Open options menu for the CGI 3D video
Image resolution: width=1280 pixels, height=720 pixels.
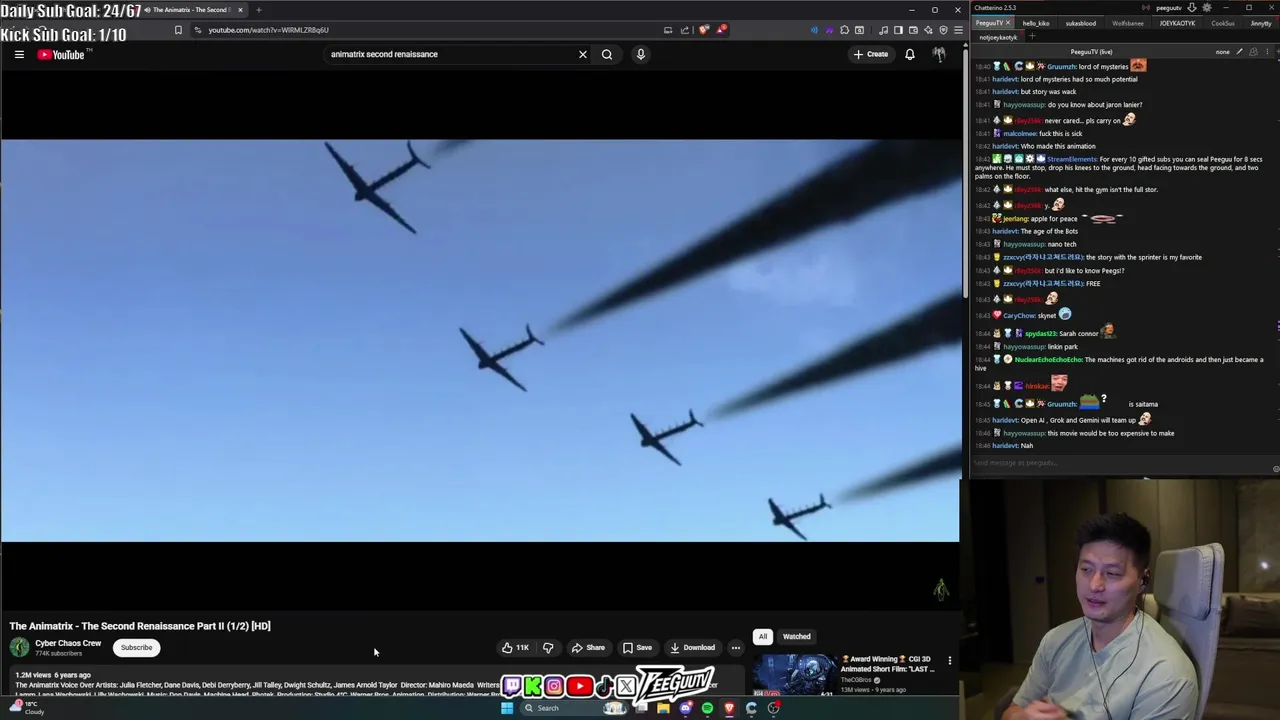click(950, 661)
